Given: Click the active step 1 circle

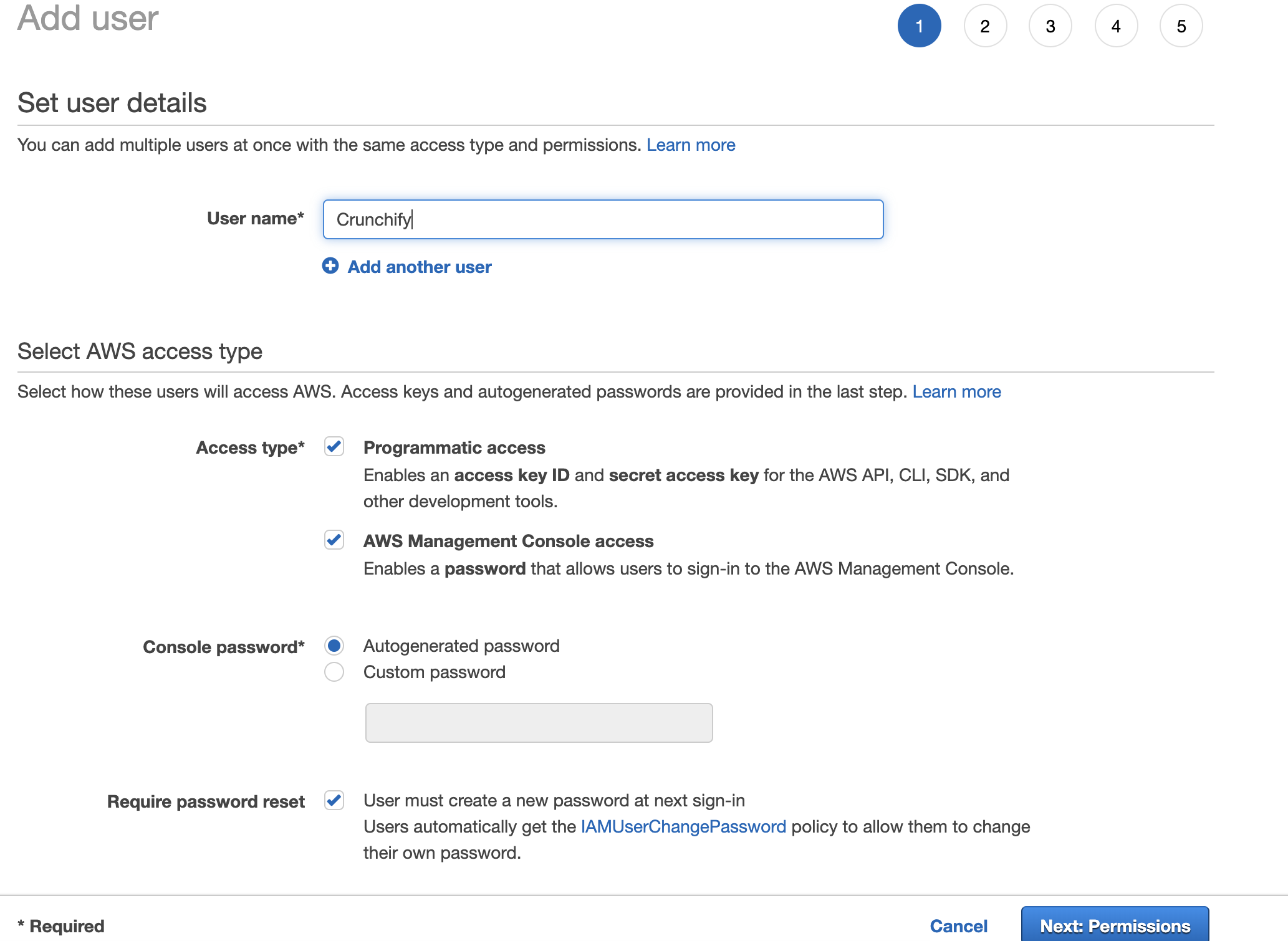Looking at the screenshot, I should [x=919, y=26].
